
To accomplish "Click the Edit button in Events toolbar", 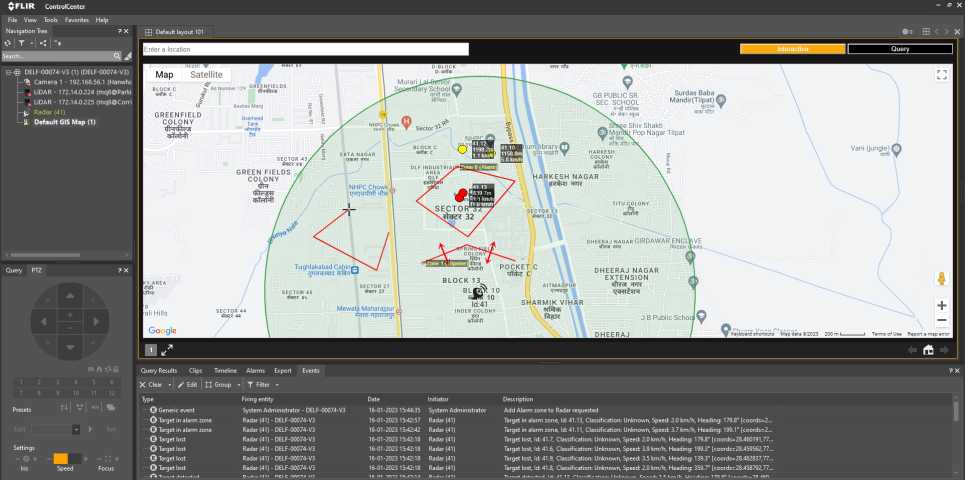I will (187, 384).
